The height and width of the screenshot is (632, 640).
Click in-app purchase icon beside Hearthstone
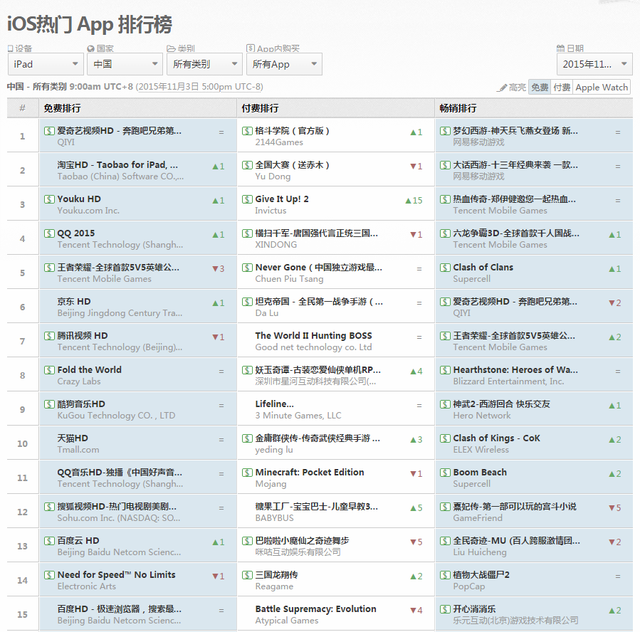(x=445, y=370)
